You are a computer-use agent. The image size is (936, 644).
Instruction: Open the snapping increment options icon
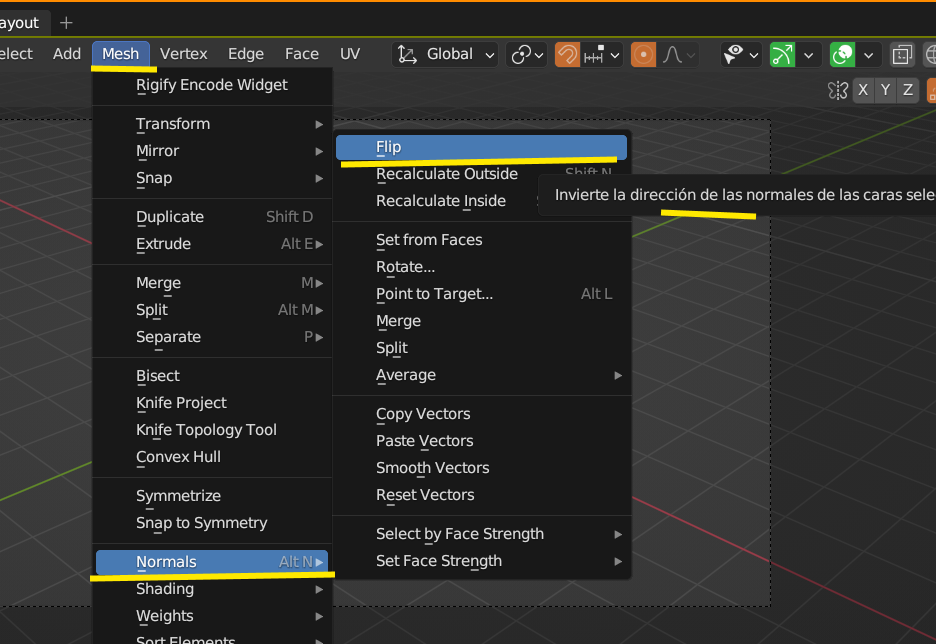point(601,55)
